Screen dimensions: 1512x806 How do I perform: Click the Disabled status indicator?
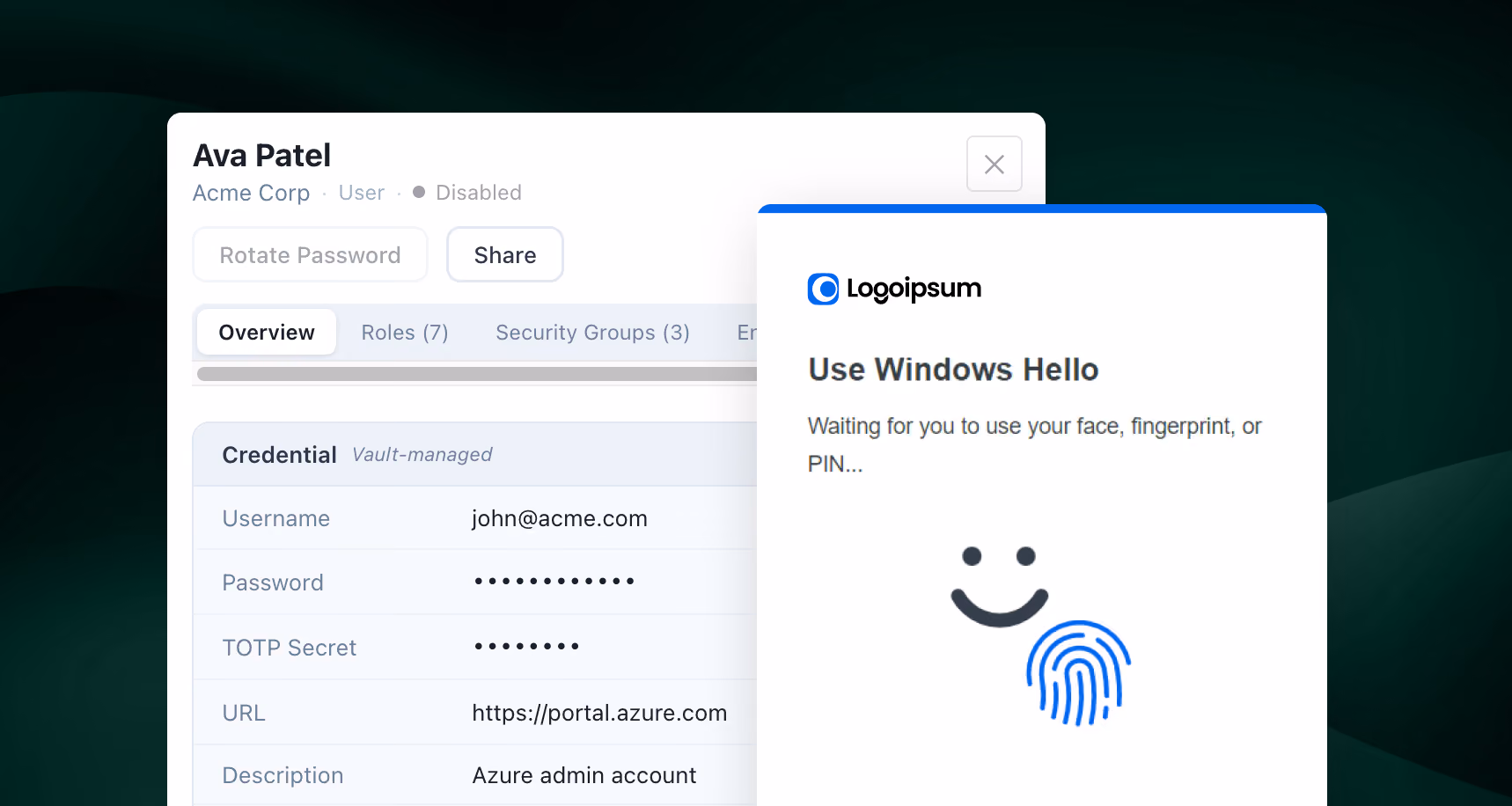click(467, 193)
